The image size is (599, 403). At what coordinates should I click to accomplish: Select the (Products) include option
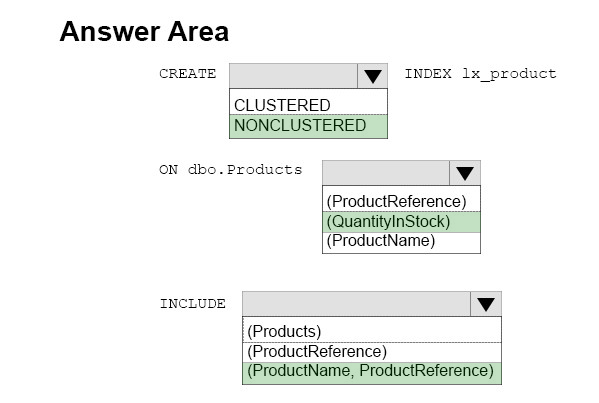pos(372,332)
